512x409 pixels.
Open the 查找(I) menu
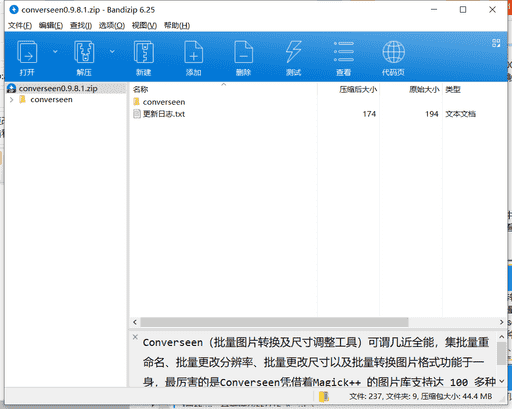[81, 25]
